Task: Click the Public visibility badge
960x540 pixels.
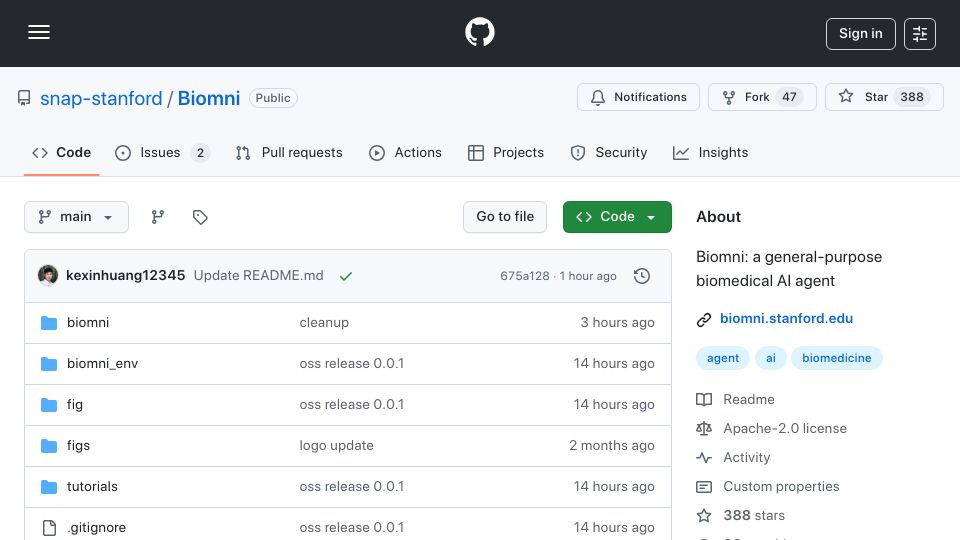Action: tap(273, 98)
